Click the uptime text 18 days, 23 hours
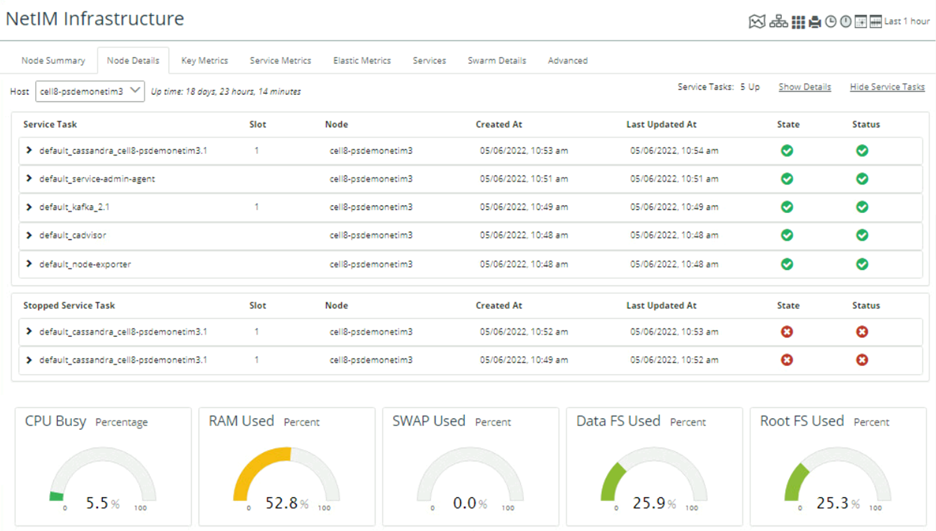The image size is (936, 531). (x=226, y=91)
